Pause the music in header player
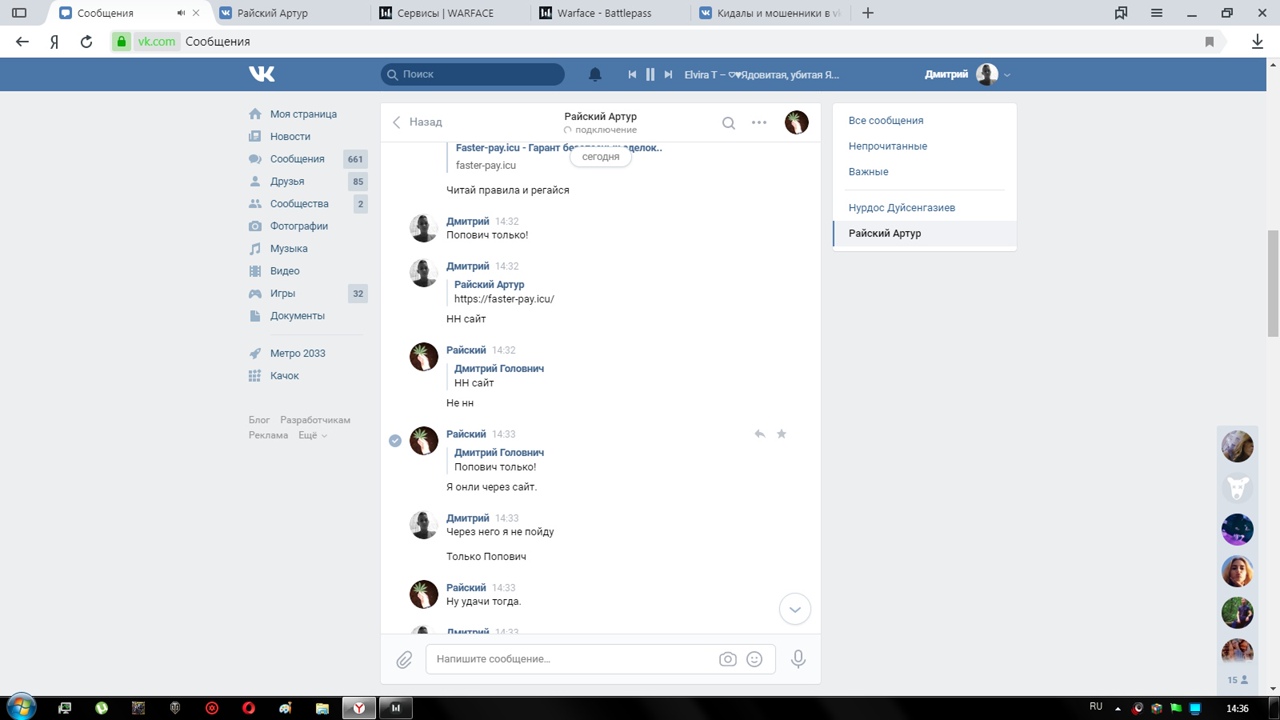Screen dimensions: 1280x720 (x=650, y=75)
